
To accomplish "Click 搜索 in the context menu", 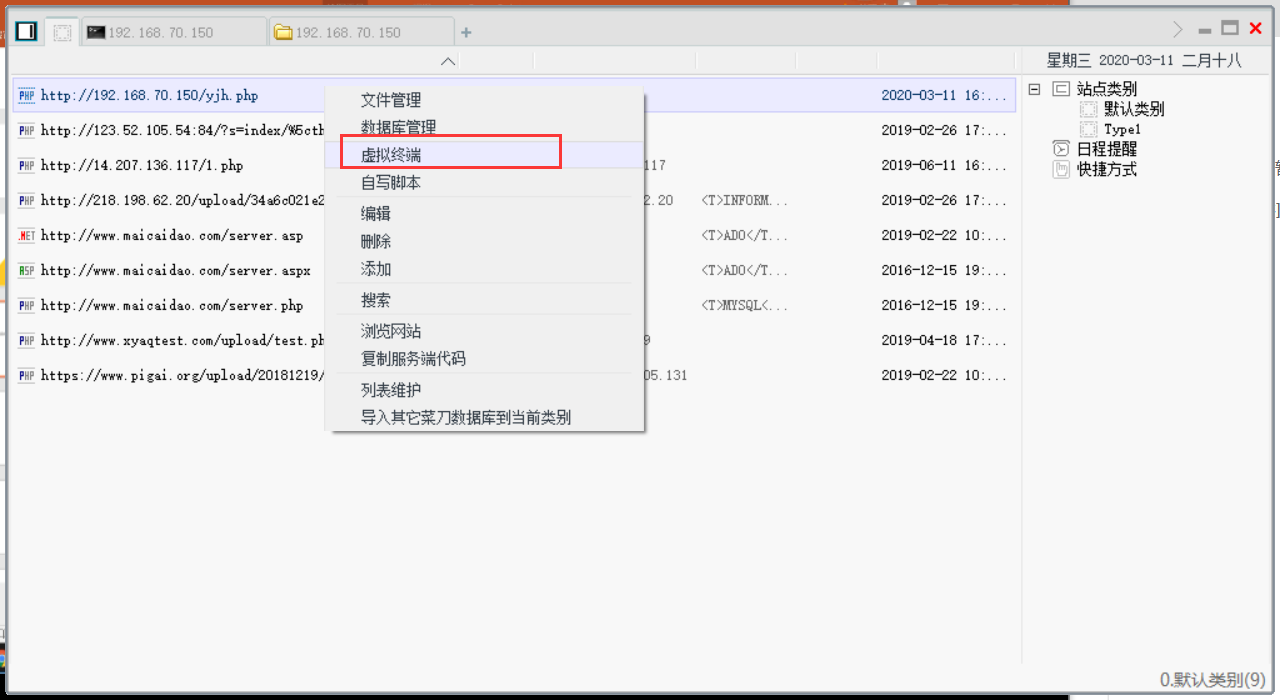I will click(x=377, y=298).
